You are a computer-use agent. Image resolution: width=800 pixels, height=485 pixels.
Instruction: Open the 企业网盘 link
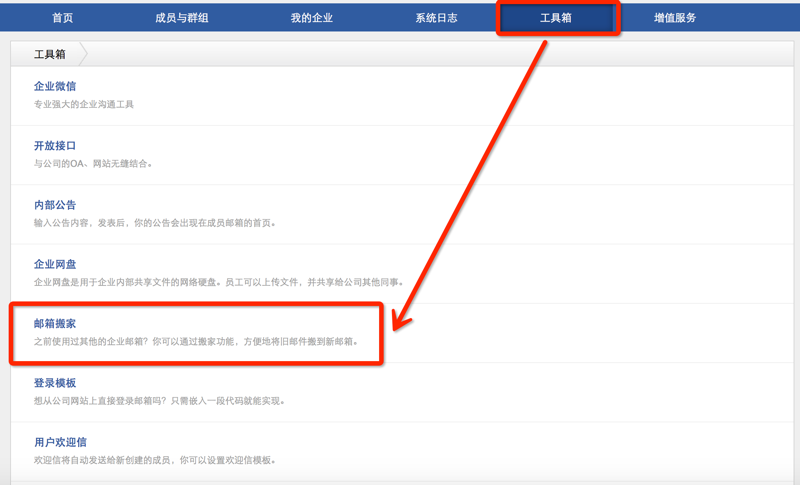coord(55,265)
